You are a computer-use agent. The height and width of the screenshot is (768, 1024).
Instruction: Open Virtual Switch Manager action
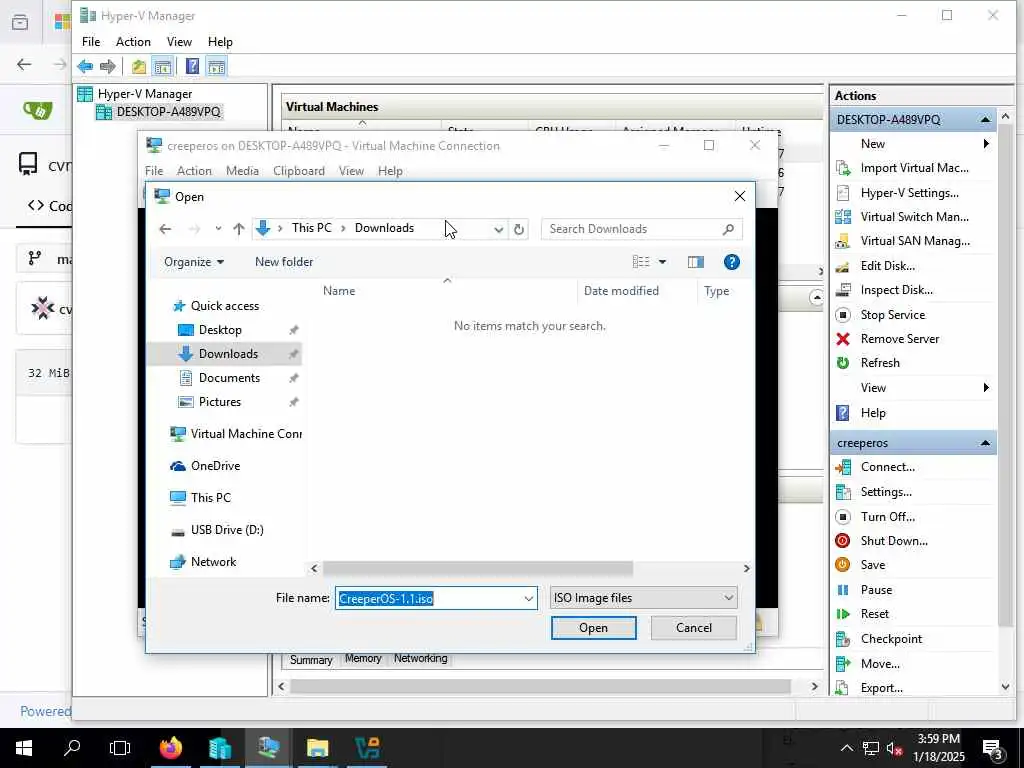(x=914, y=217)
